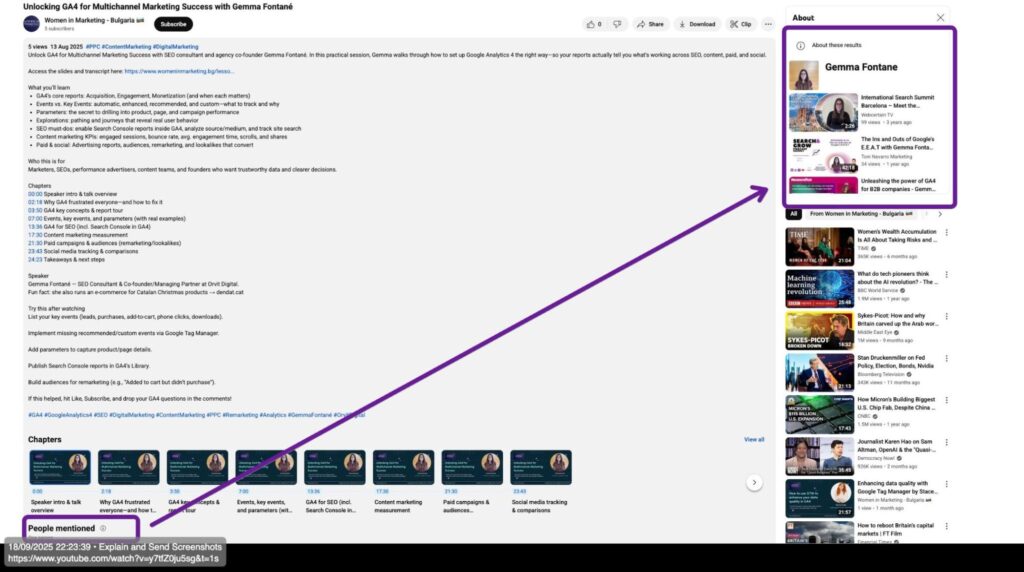Open the three-dot more actions menu
Viewport: 1024px width, 572px height.
tap(768, 24)
